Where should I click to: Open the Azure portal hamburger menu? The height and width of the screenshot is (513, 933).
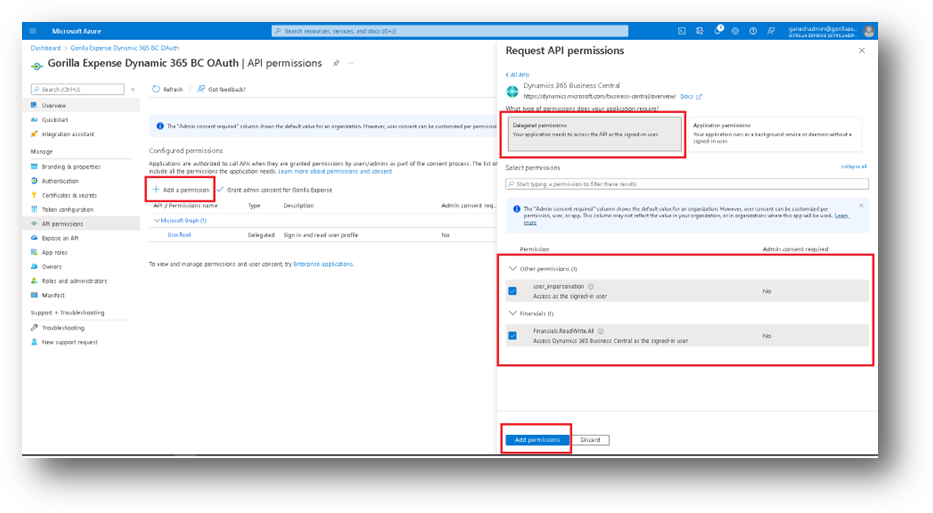tap(33, 31)
